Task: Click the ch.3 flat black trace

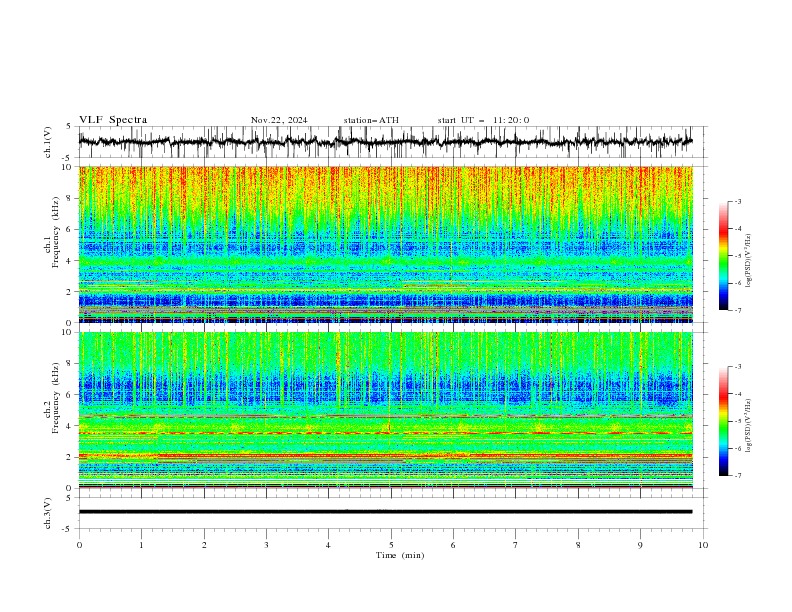Action: [x=385, y=512]
